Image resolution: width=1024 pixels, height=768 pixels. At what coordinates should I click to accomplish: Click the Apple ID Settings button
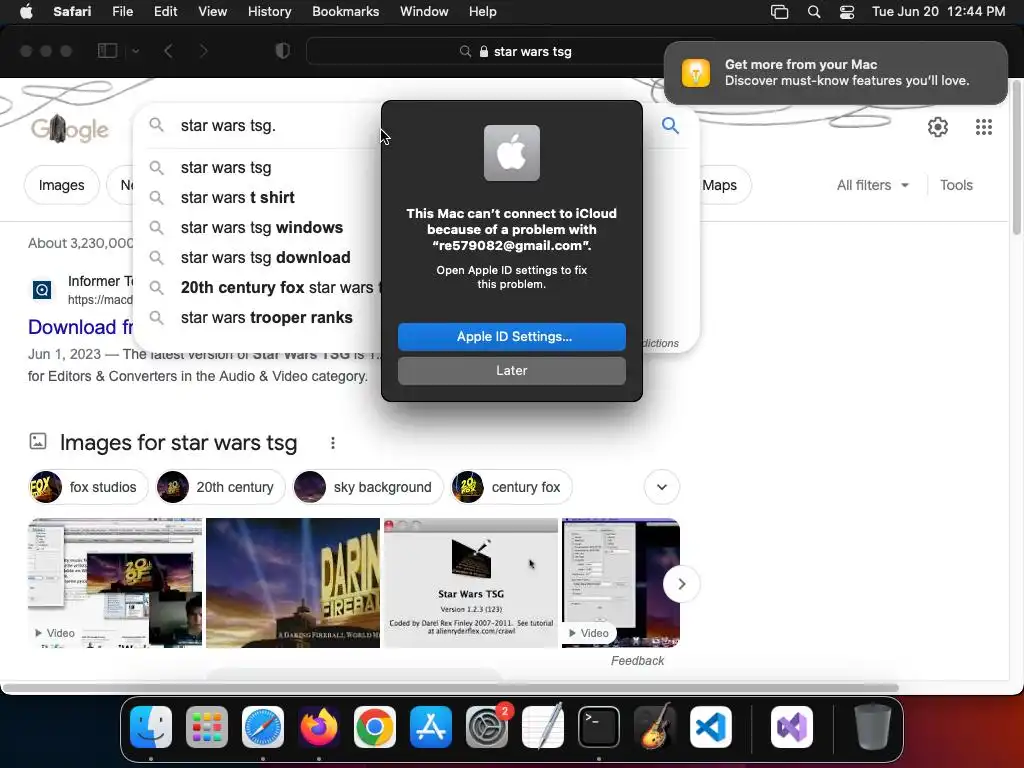(x=511, y=336)
